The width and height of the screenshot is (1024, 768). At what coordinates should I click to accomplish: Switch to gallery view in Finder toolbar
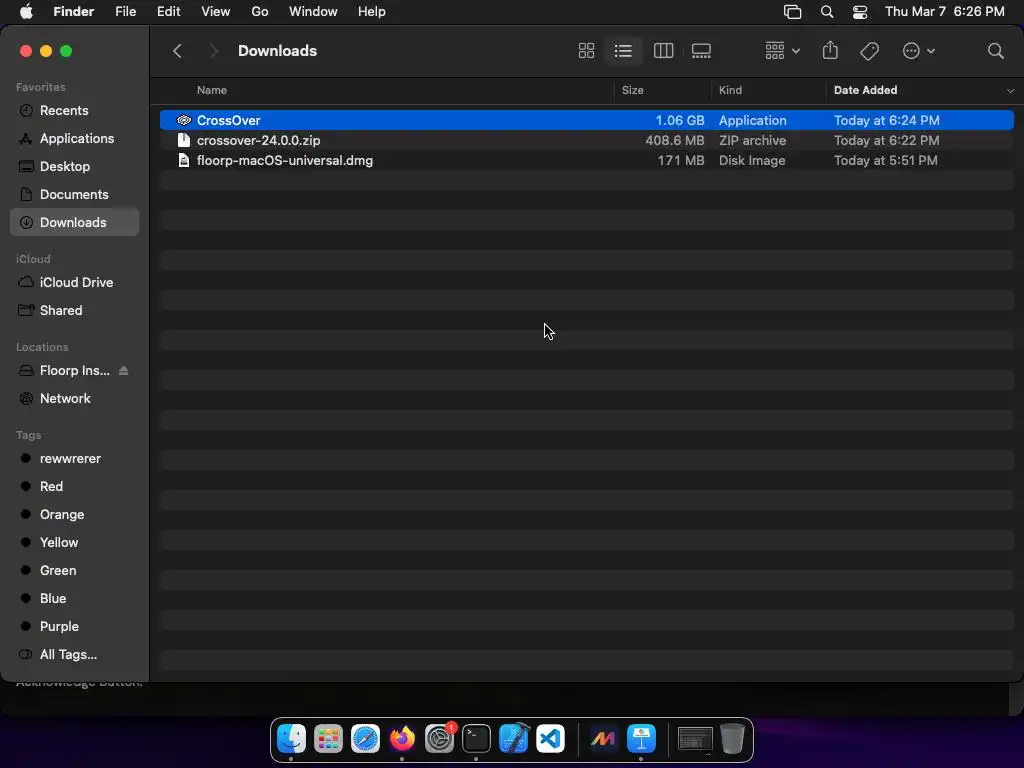pos(701,51)
